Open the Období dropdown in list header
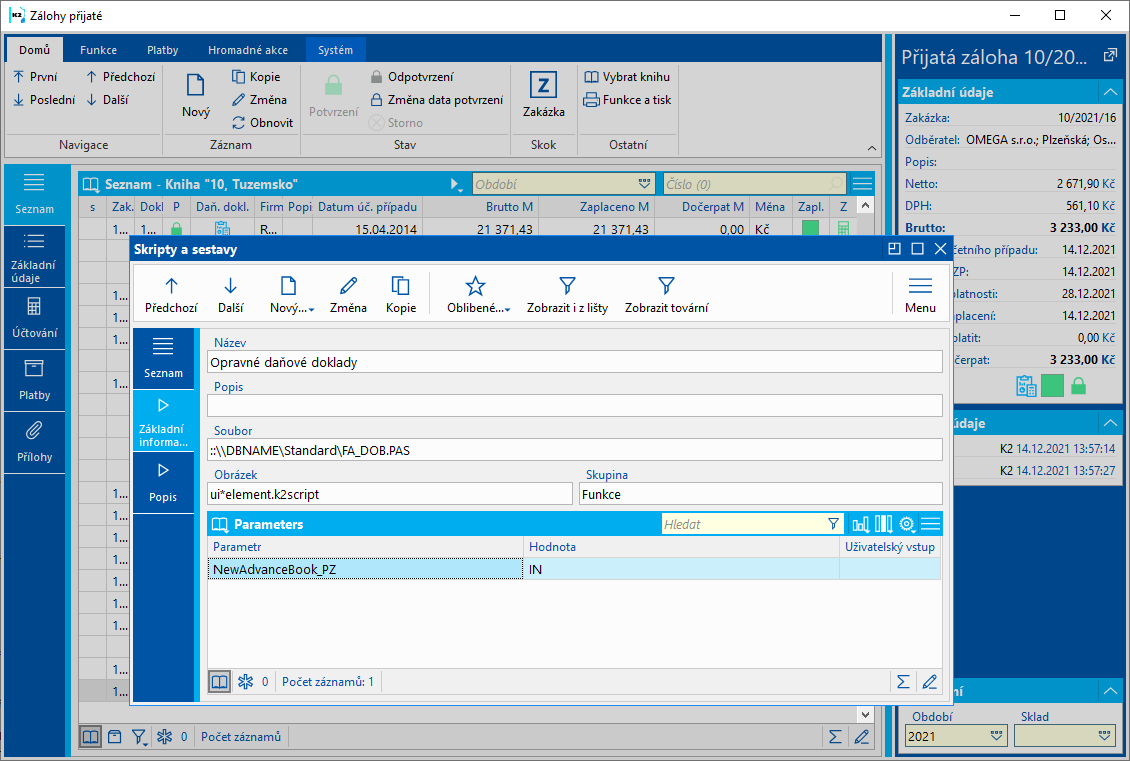1130x761 pixels. [644, 184]
